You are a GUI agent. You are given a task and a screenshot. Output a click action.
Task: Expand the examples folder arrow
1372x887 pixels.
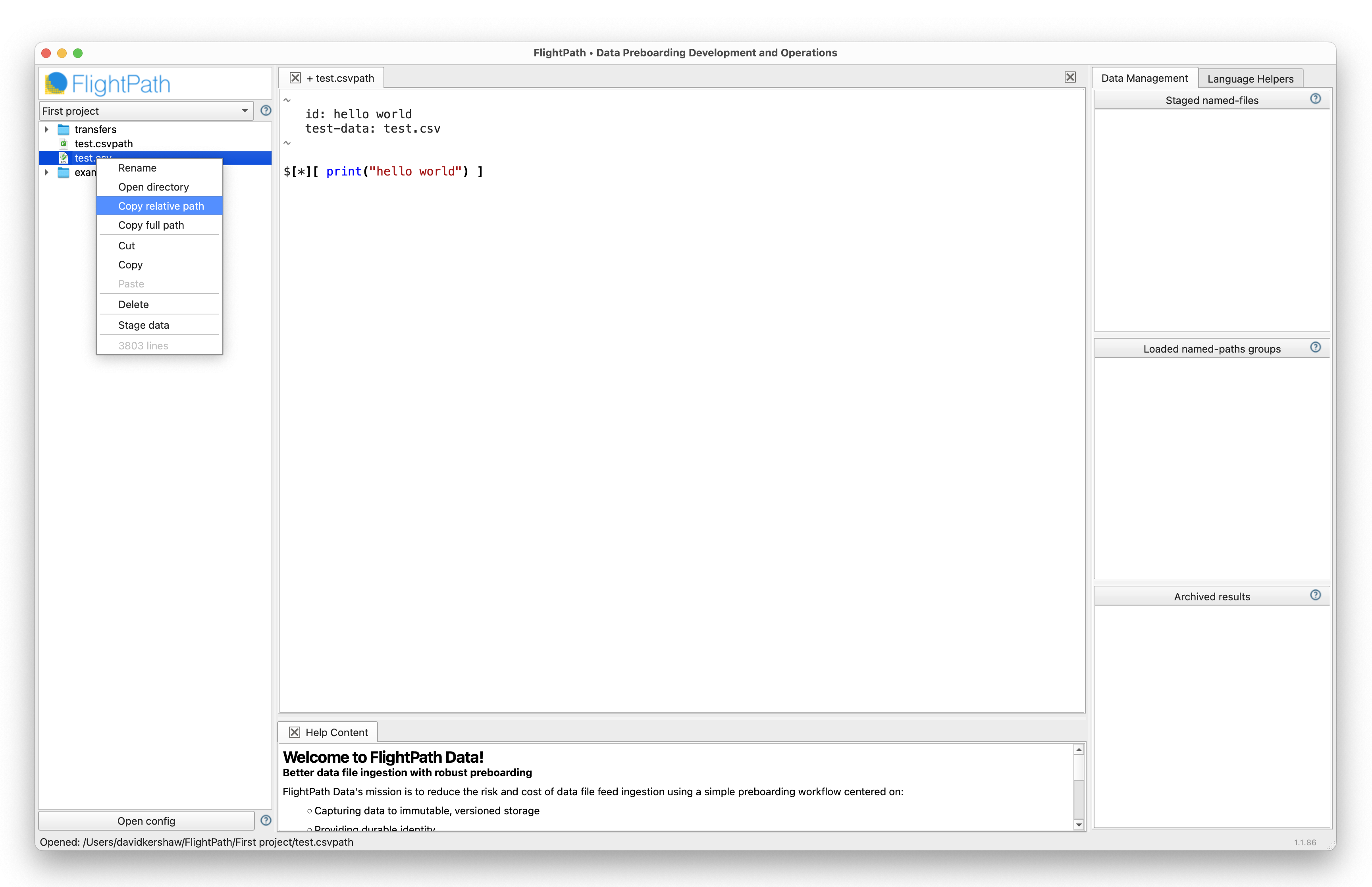pyautogui.click(x=46, y=172)
